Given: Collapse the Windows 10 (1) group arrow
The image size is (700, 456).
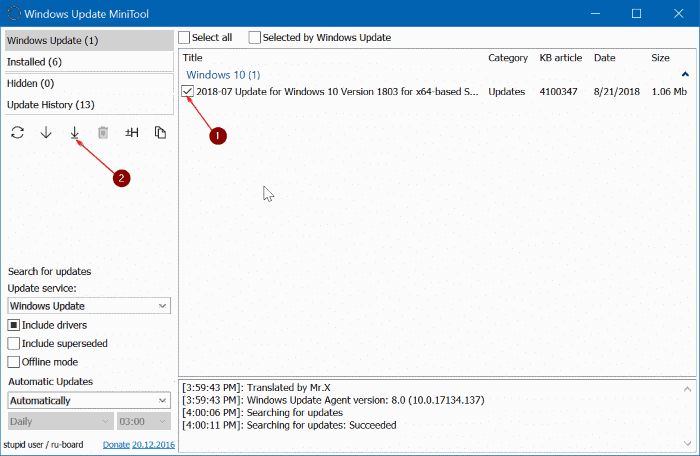Looking at the screenshot, I should tap(685, 74).
